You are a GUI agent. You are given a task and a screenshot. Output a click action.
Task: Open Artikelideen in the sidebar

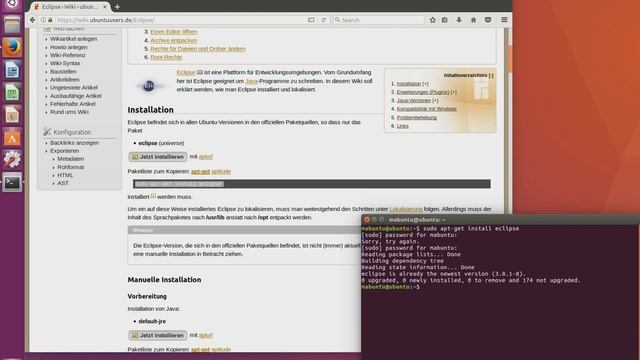click(x=64, y=80)
